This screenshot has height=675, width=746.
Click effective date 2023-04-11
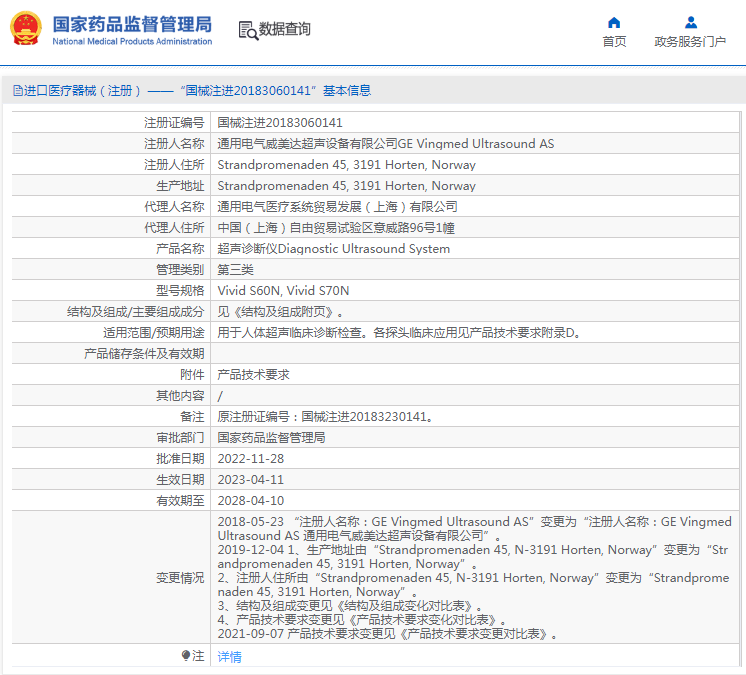click(251, 479)
